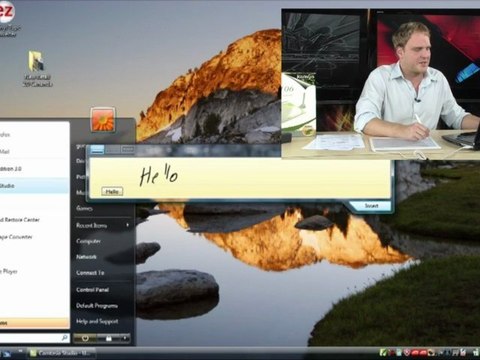480x360 pixels.
Task: Click the green pen icon in the system tray
Action: (383, 352)
